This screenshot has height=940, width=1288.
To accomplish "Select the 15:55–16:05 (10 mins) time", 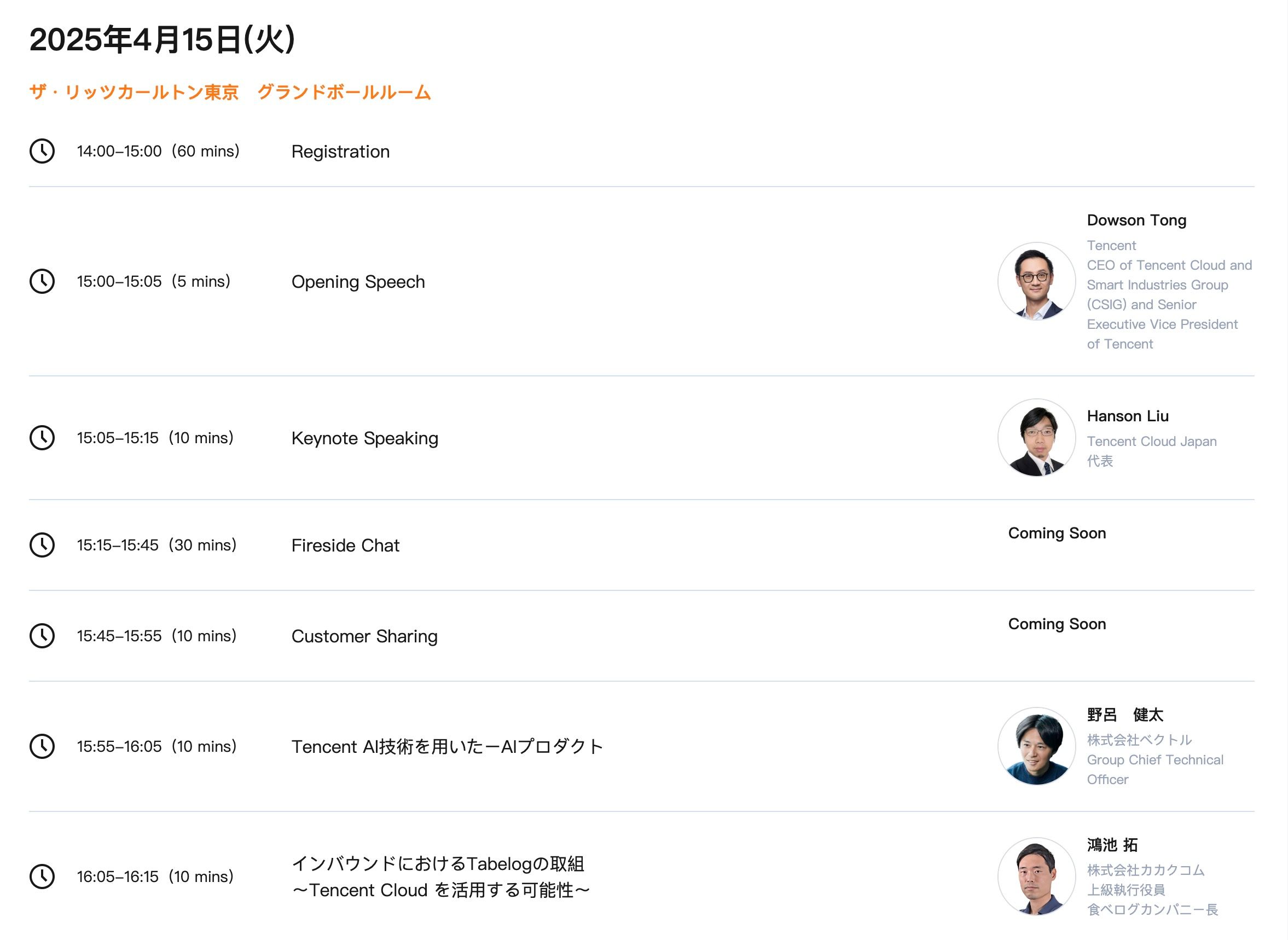I will (156, 746).
